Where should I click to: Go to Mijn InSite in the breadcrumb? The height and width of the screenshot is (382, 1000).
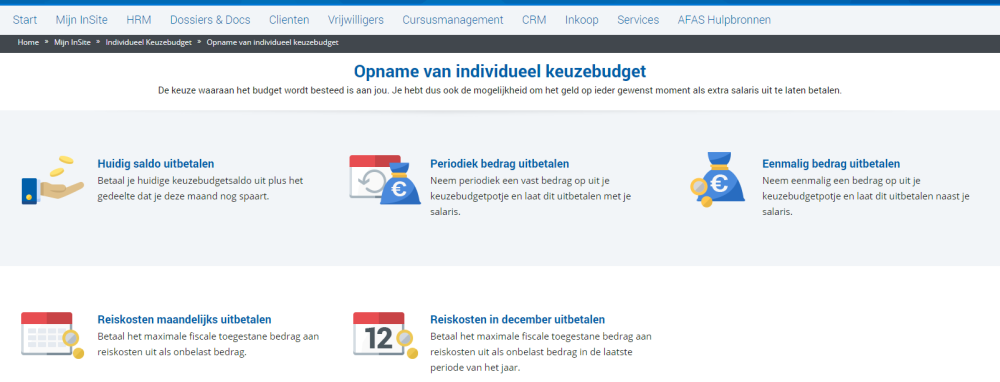pyautogui.click(x=73, y=42)
